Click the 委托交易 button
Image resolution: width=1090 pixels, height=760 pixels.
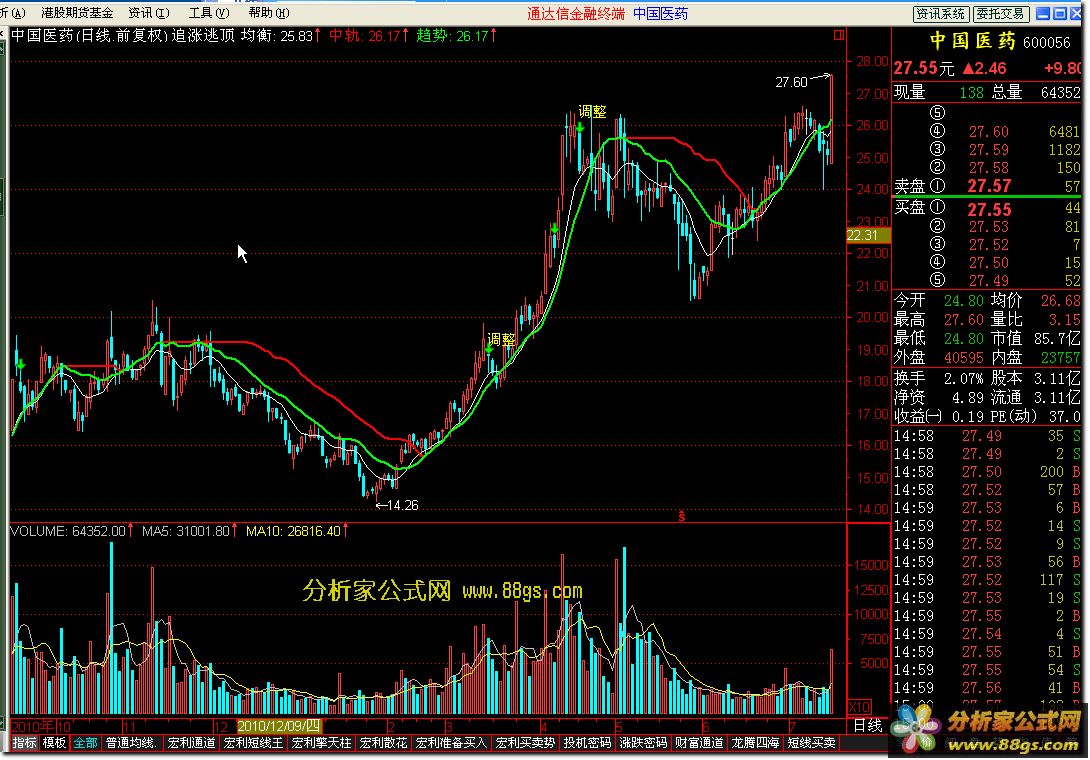1000,14
